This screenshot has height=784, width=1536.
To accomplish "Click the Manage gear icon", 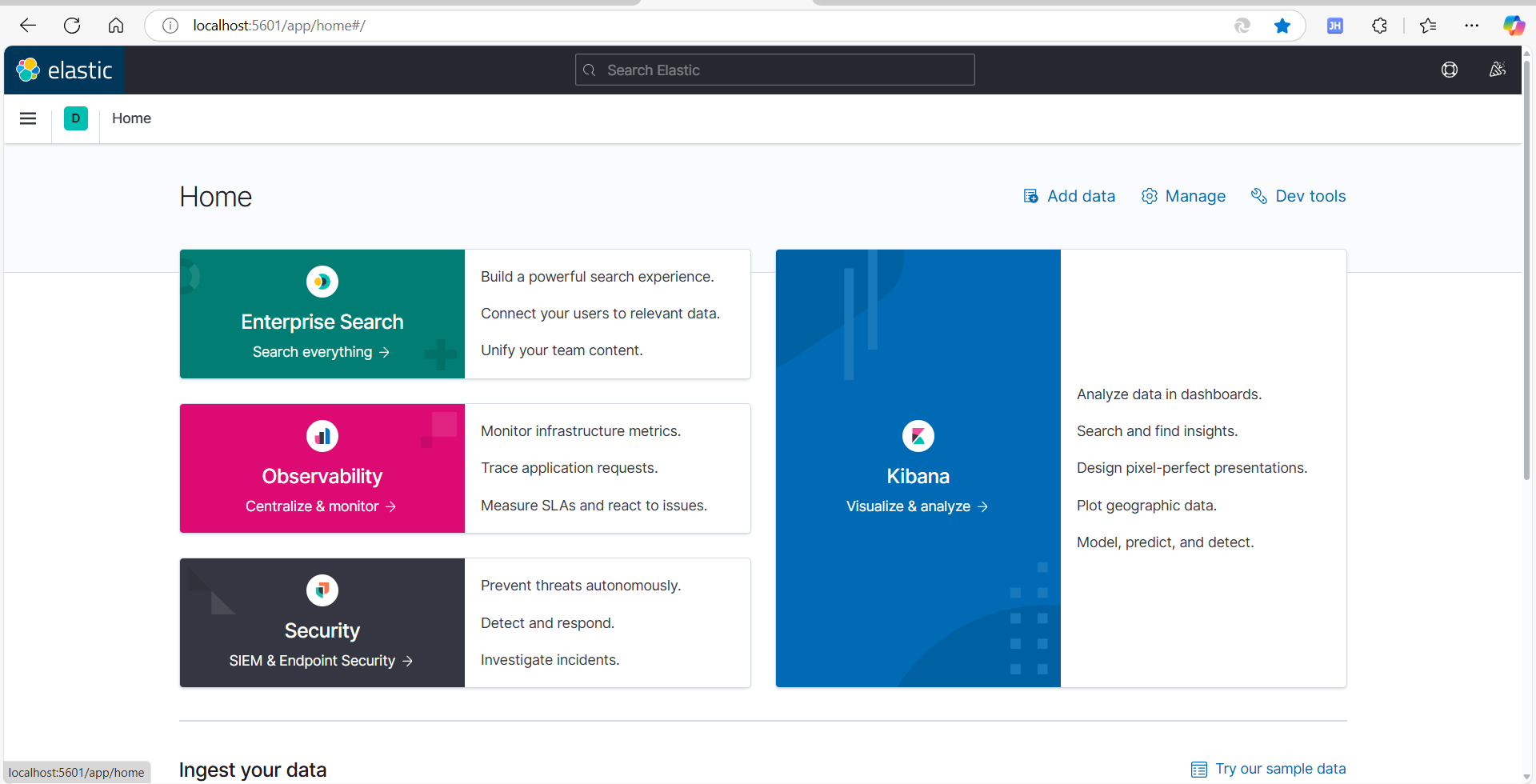I will (x=1150, y=196).
